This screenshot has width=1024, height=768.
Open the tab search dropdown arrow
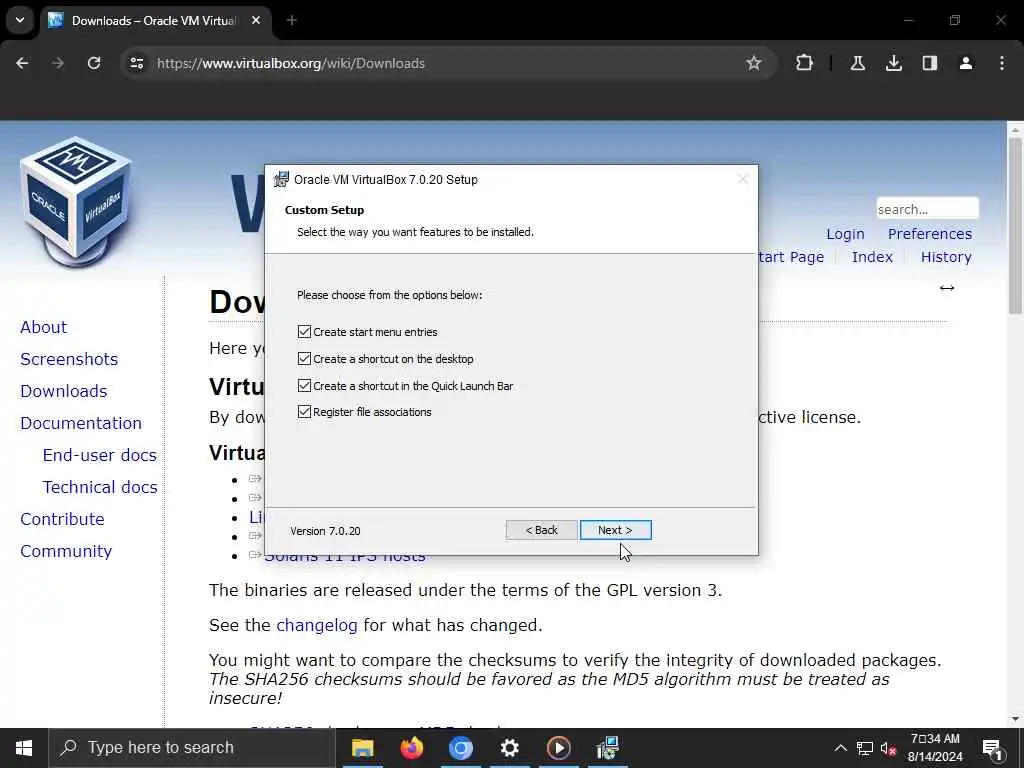[20, 20]
